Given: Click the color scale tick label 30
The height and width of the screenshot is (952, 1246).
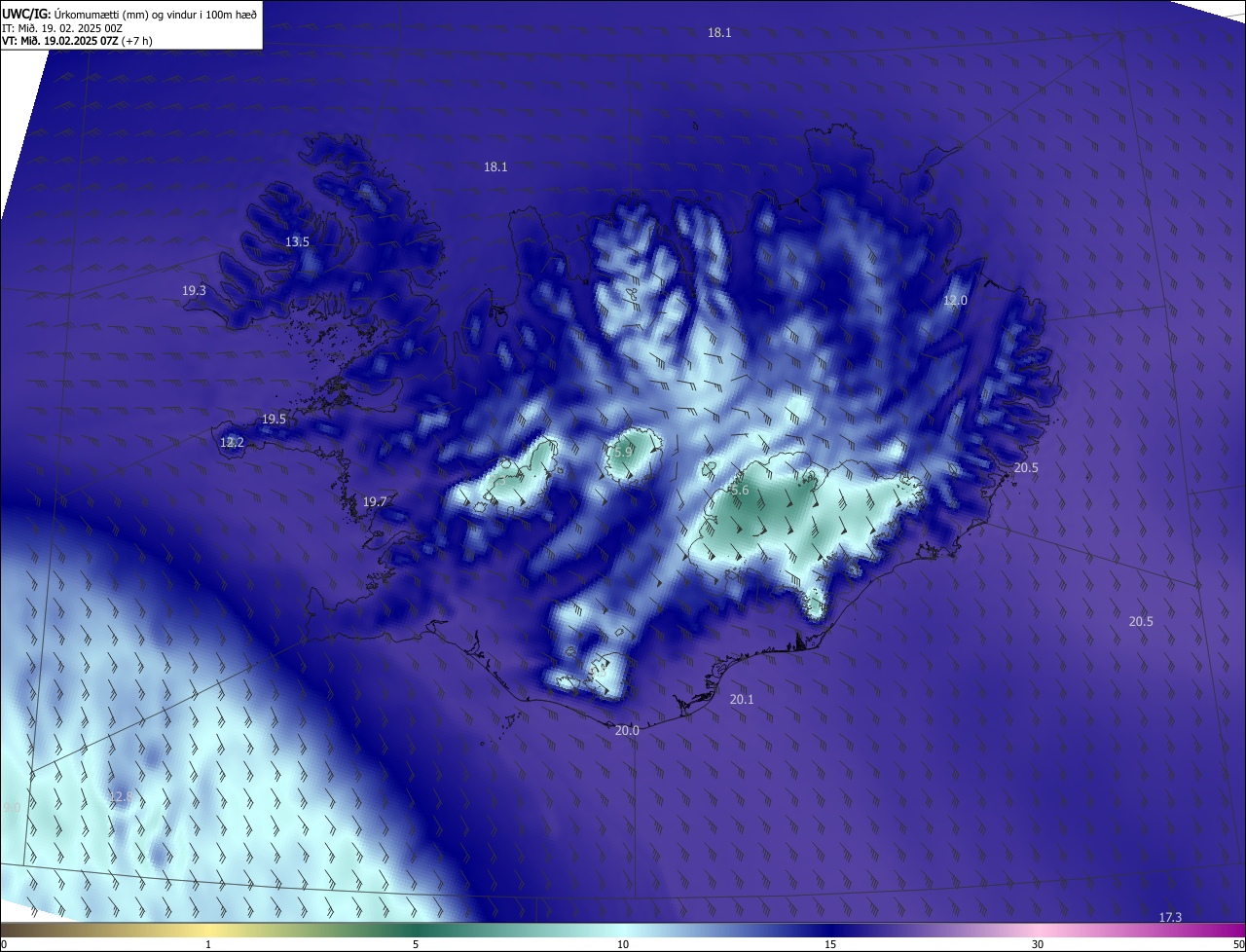Looking at the screenshot, I should point(1038,944).
